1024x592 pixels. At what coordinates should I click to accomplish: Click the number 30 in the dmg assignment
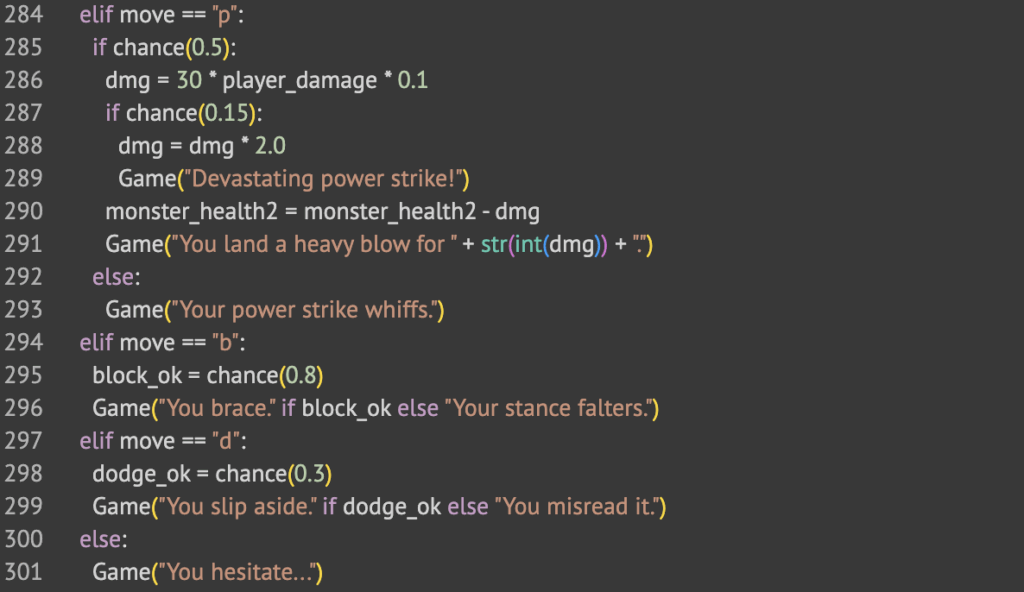pyautogui.click(x=190, y=81)
